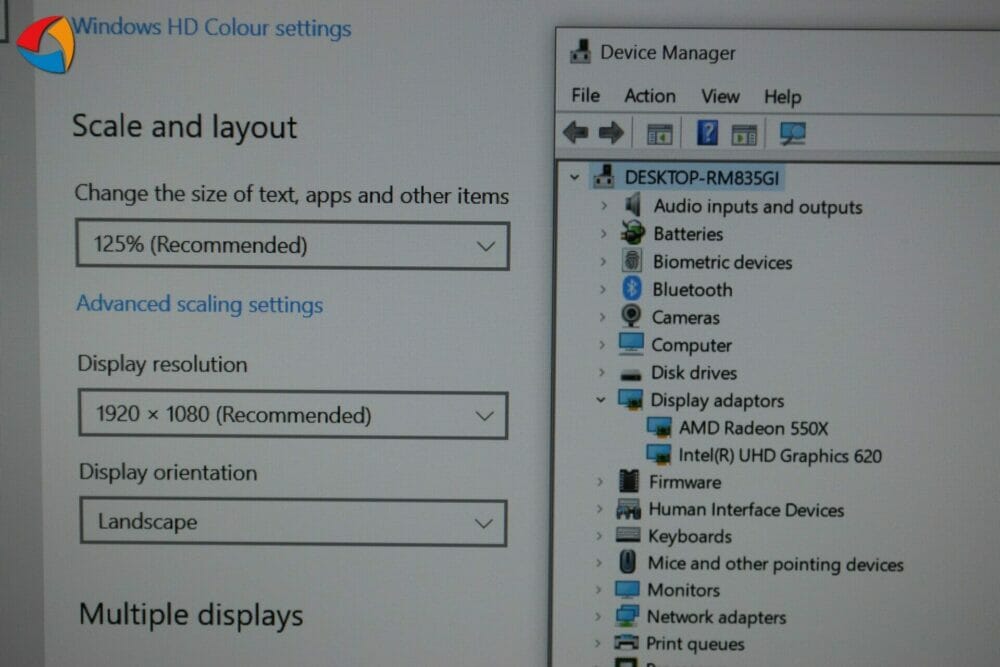Screen dimensions: 1000x667
Task: Open the 125% (Recommended) scaling dropdown
Action: click(293, 245)
